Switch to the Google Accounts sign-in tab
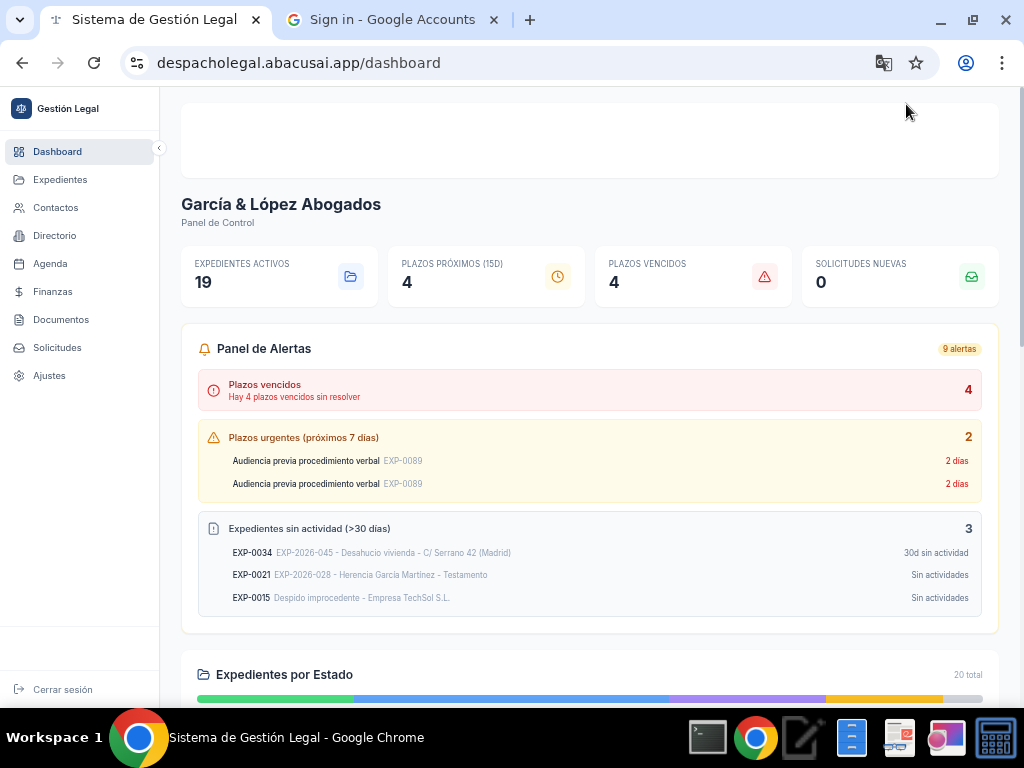The width and height of the screenshot is (1024, 768). tap(392, 20)
